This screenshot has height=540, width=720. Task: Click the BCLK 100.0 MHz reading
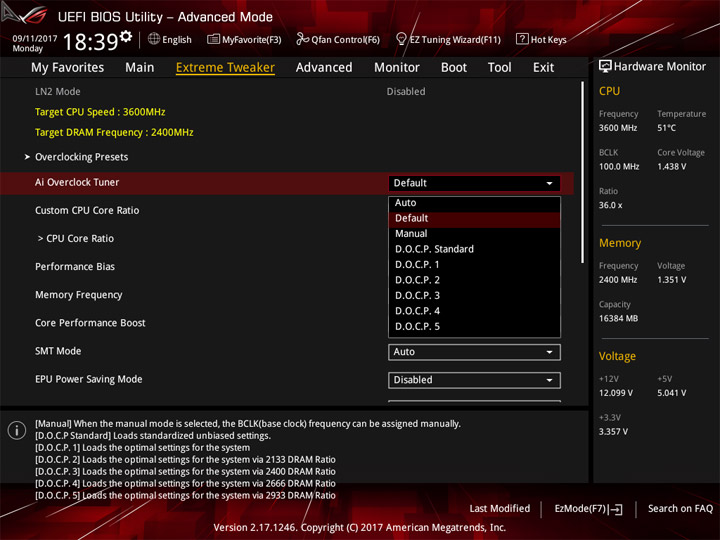point(619,167)
